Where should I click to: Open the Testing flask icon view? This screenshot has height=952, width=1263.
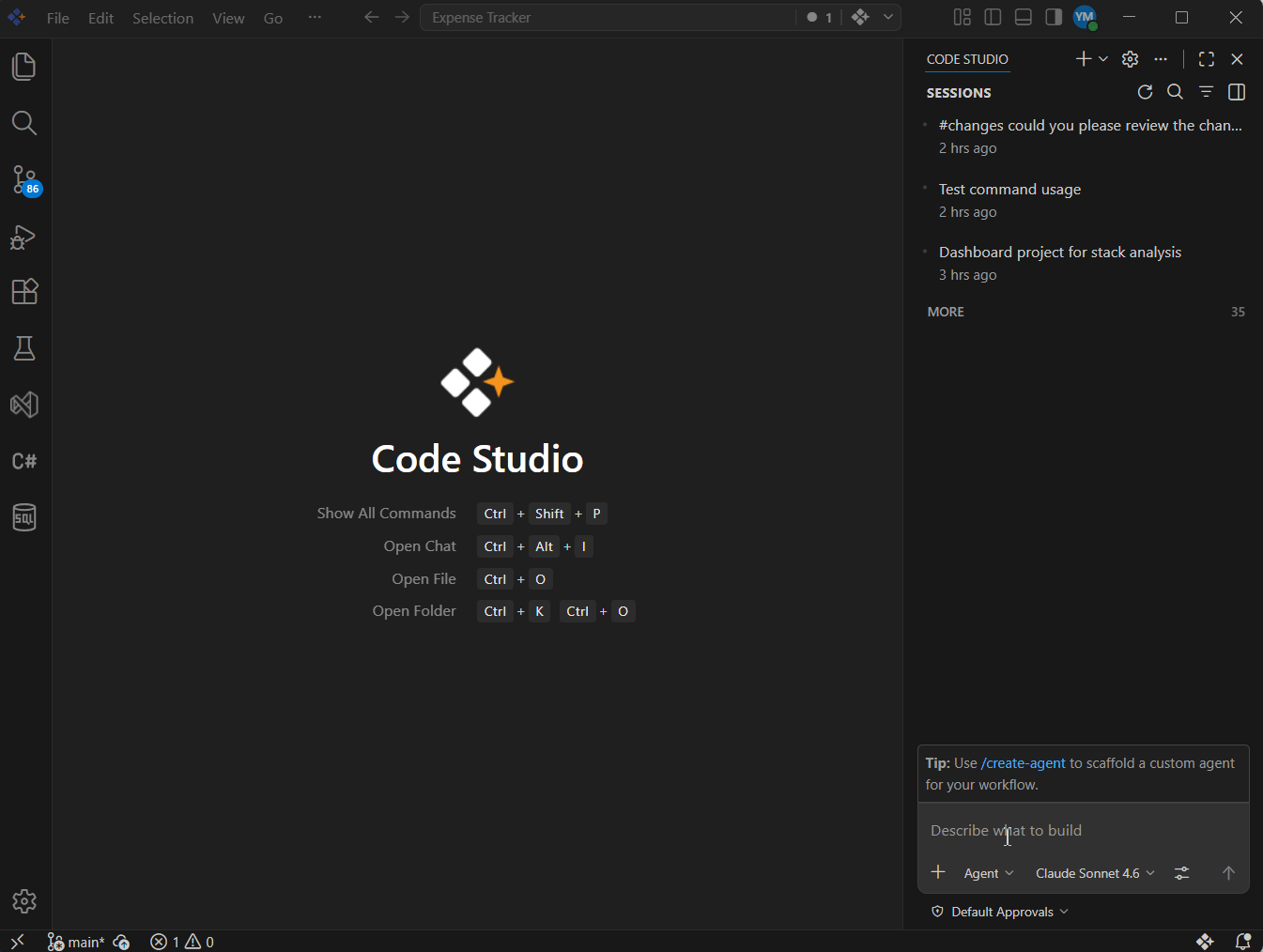point(24,348)
